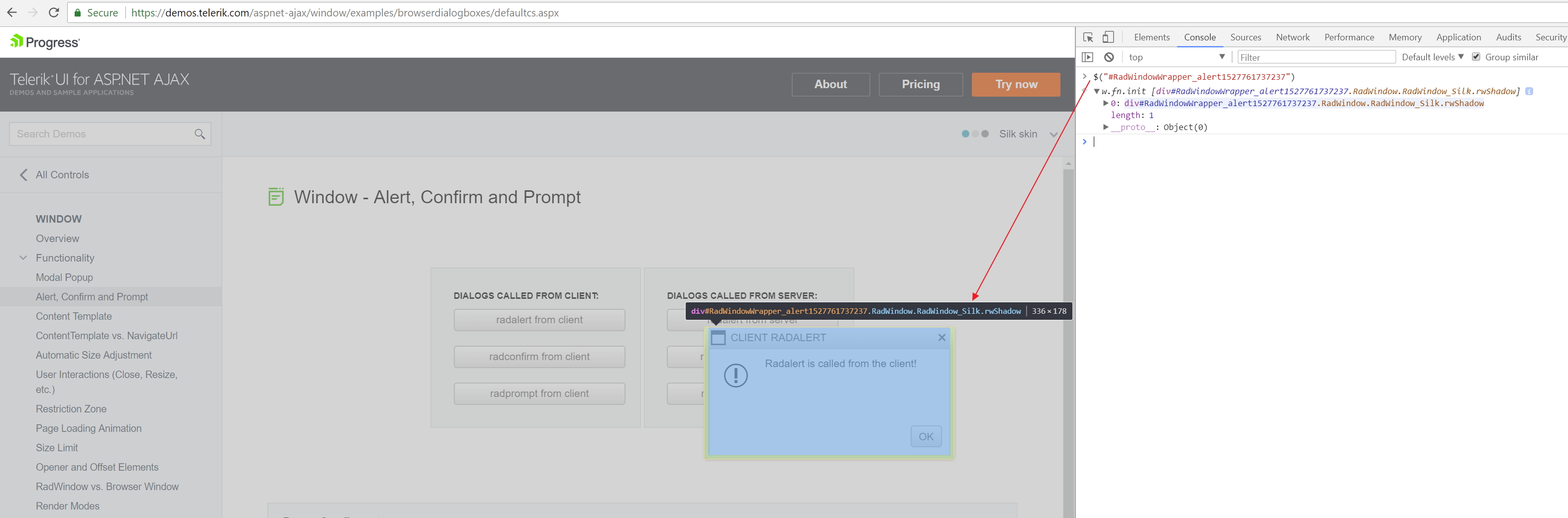1568x518 pixels.
Task: Click the About button
Action: click(830, 85)
